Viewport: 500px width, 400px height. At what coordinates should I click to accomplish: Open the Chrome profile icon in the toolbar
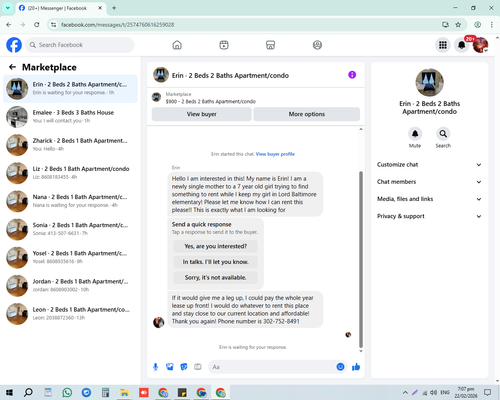[x=478, y=24]
